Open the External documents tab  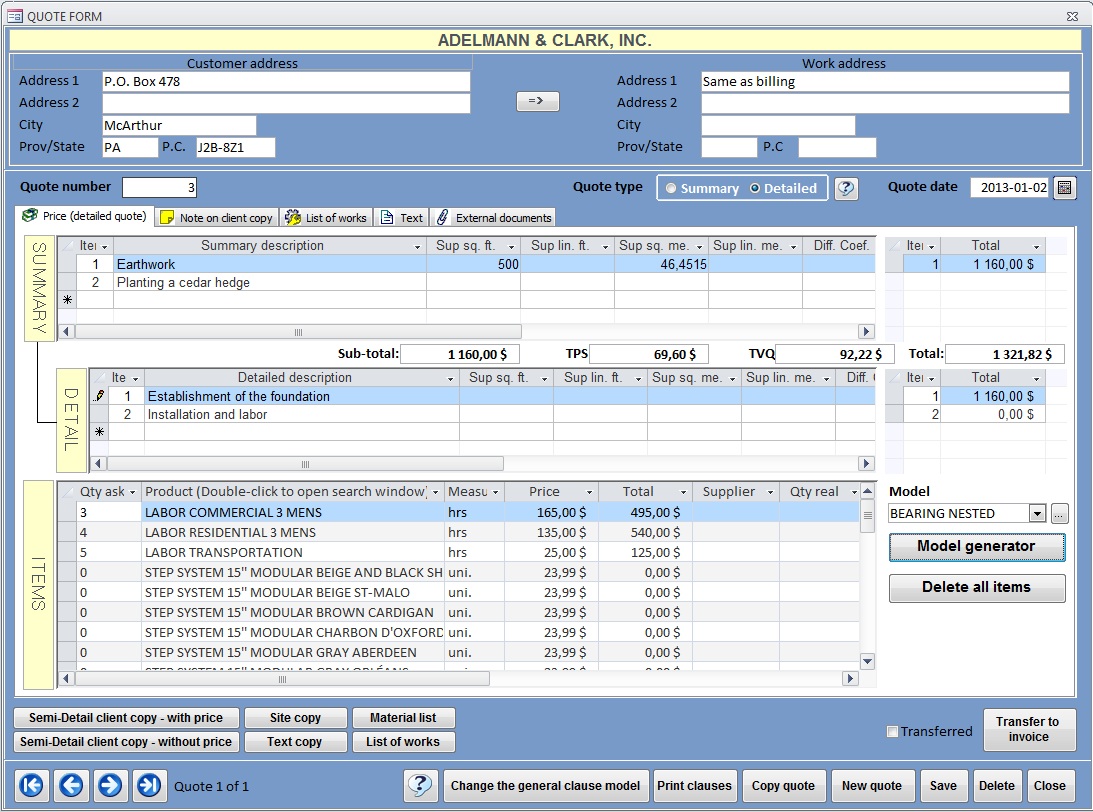493,218
